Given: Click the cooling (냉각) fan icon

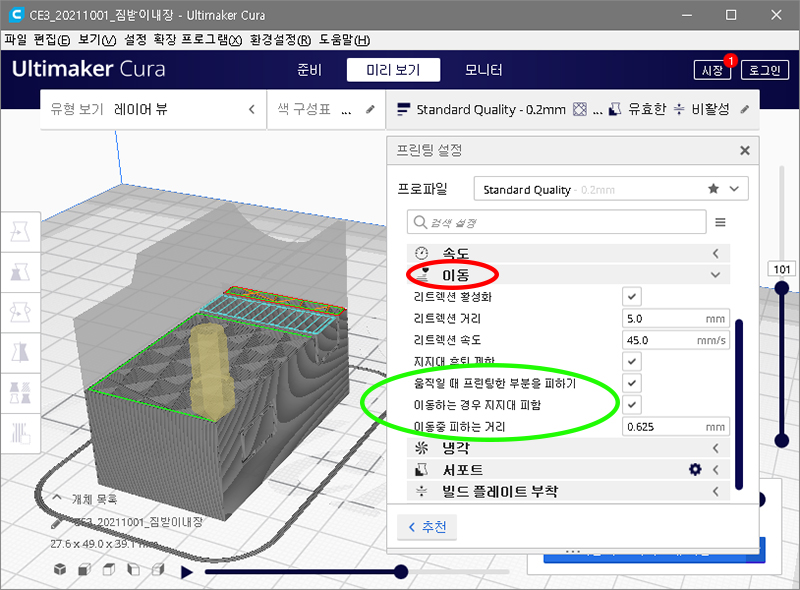Looking at the screenshot, I should coord(421,448).
